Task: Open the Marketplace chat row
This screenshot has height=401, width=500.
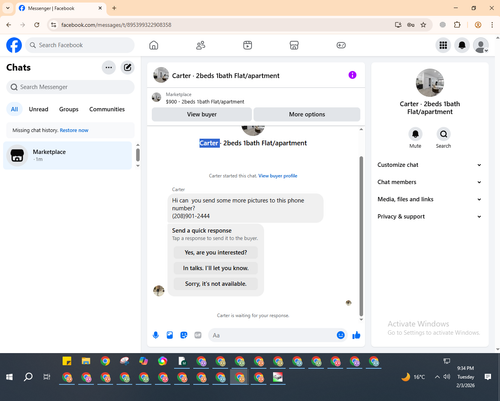Action: pyautogui.click(x=68, y=155)
